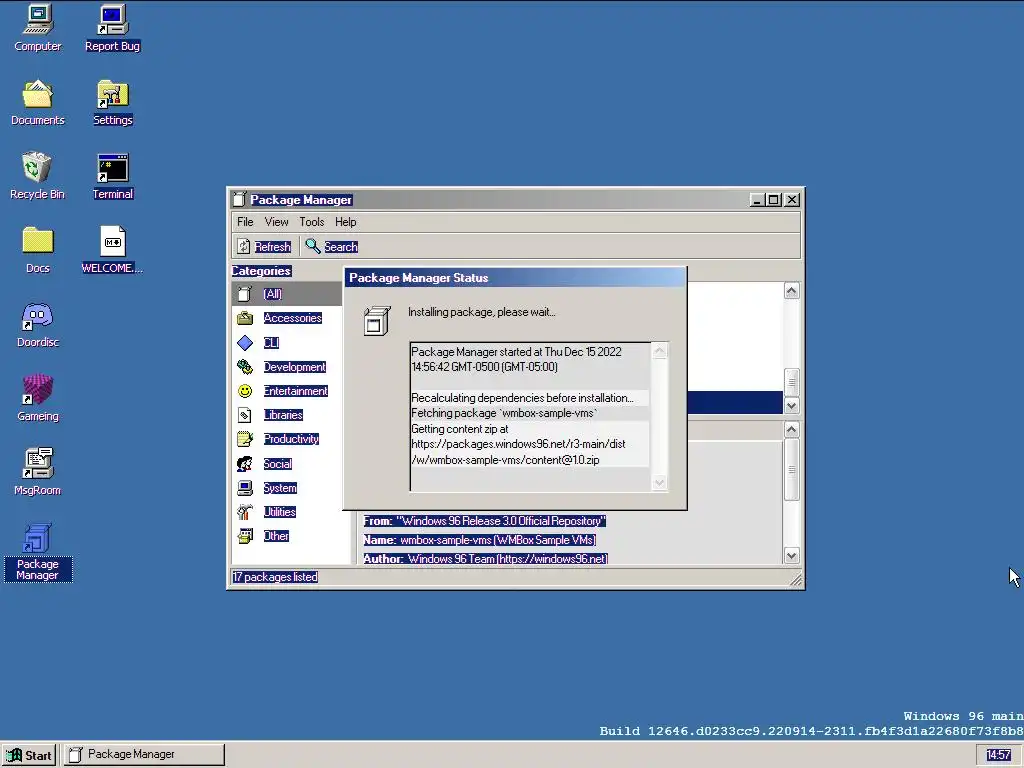Click the System computer icon

pos(245,488)
